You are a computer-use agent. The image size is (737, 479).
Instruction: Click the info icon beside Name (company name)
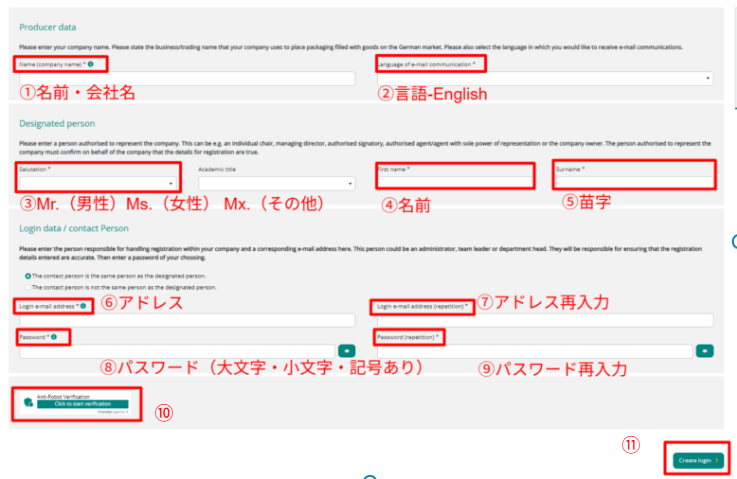pyautogui.click(x=91, y=64)
